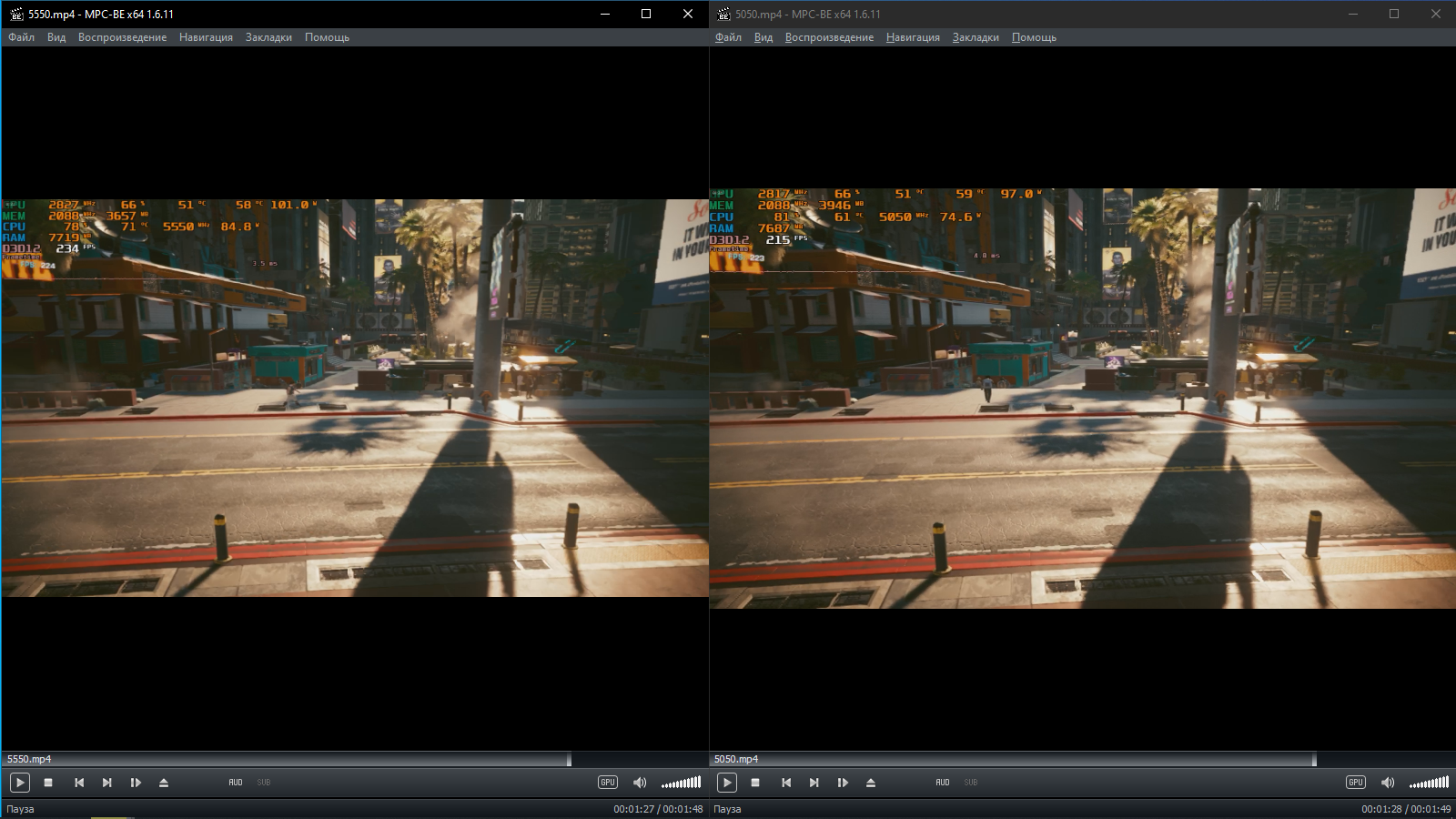1456x819 pixels.
Task: Minimize the 5050.mp4 player window
Action: coord(1353,14)
